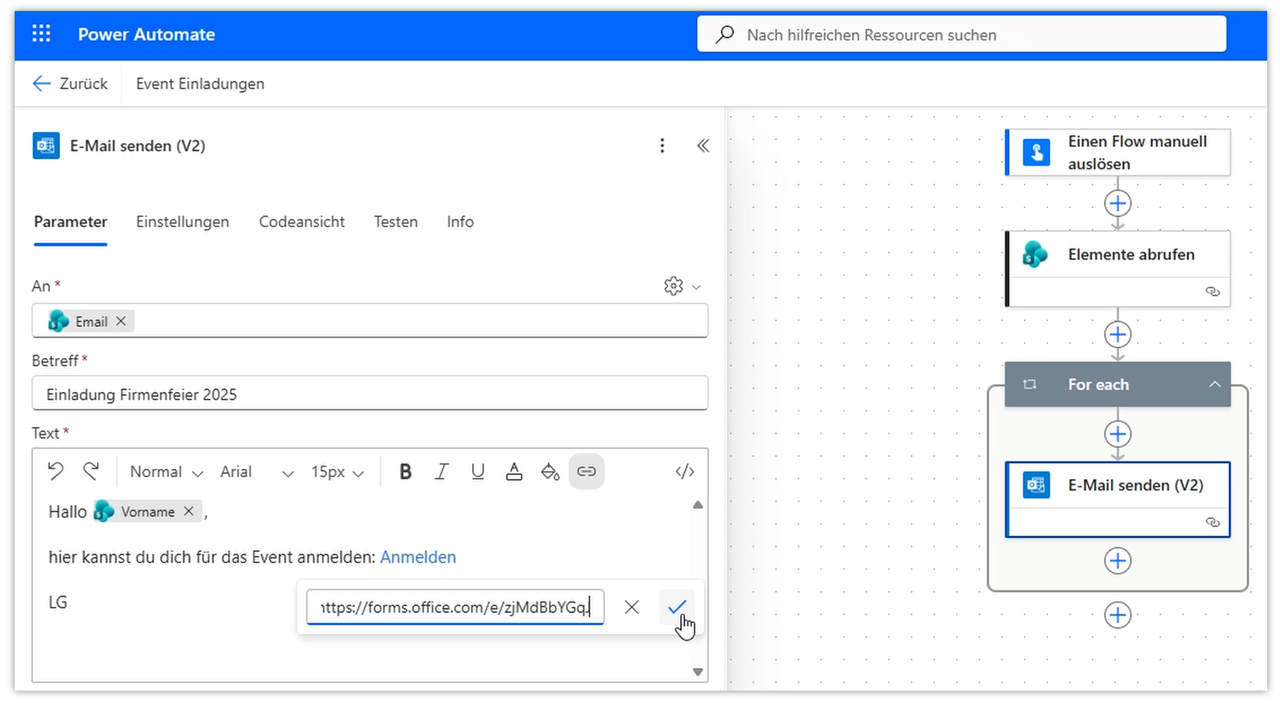Cancel the link edit with X
Viewport: 1280px width, 703px height.
(631, 607)
